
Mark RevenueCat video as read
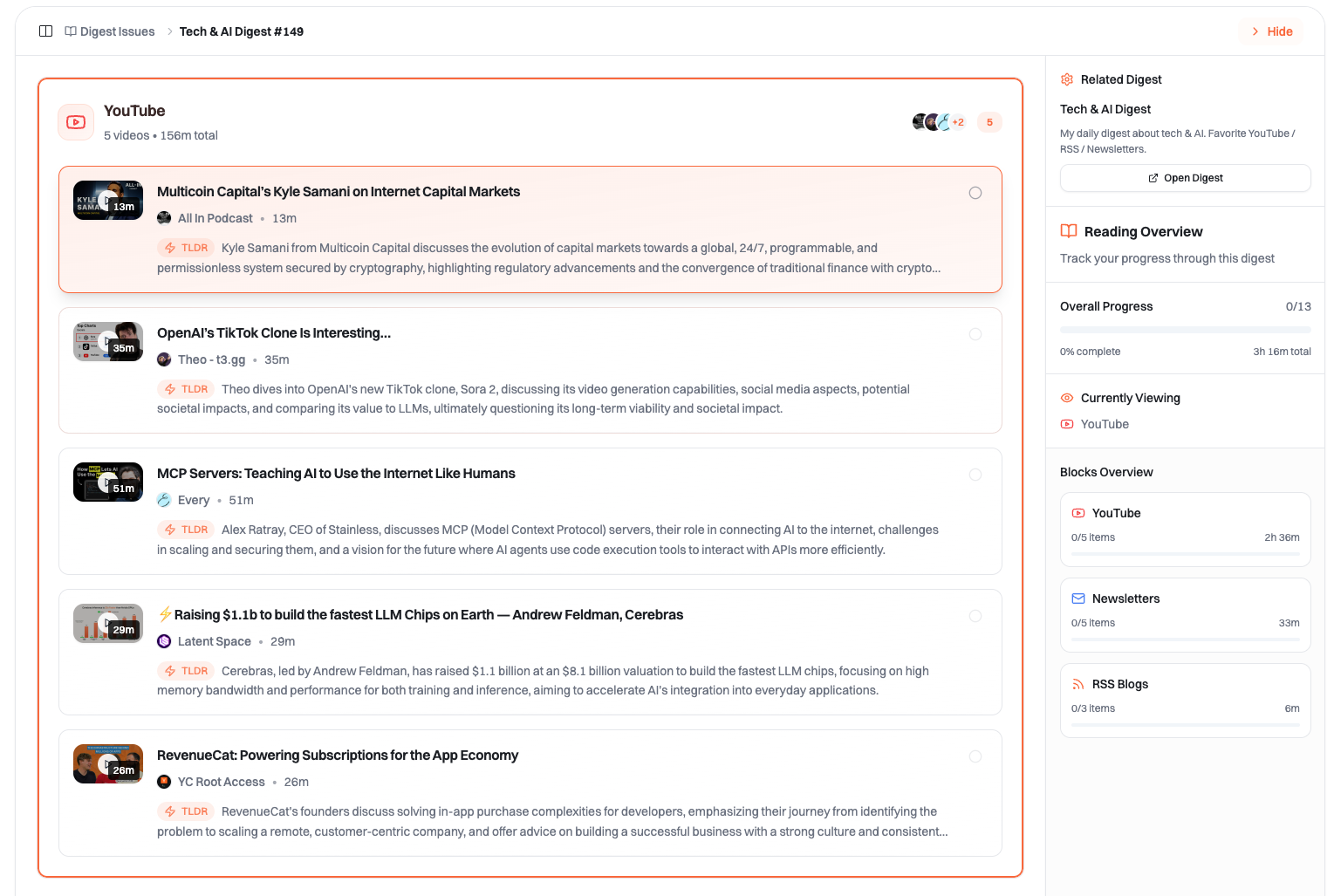point(975,756)
